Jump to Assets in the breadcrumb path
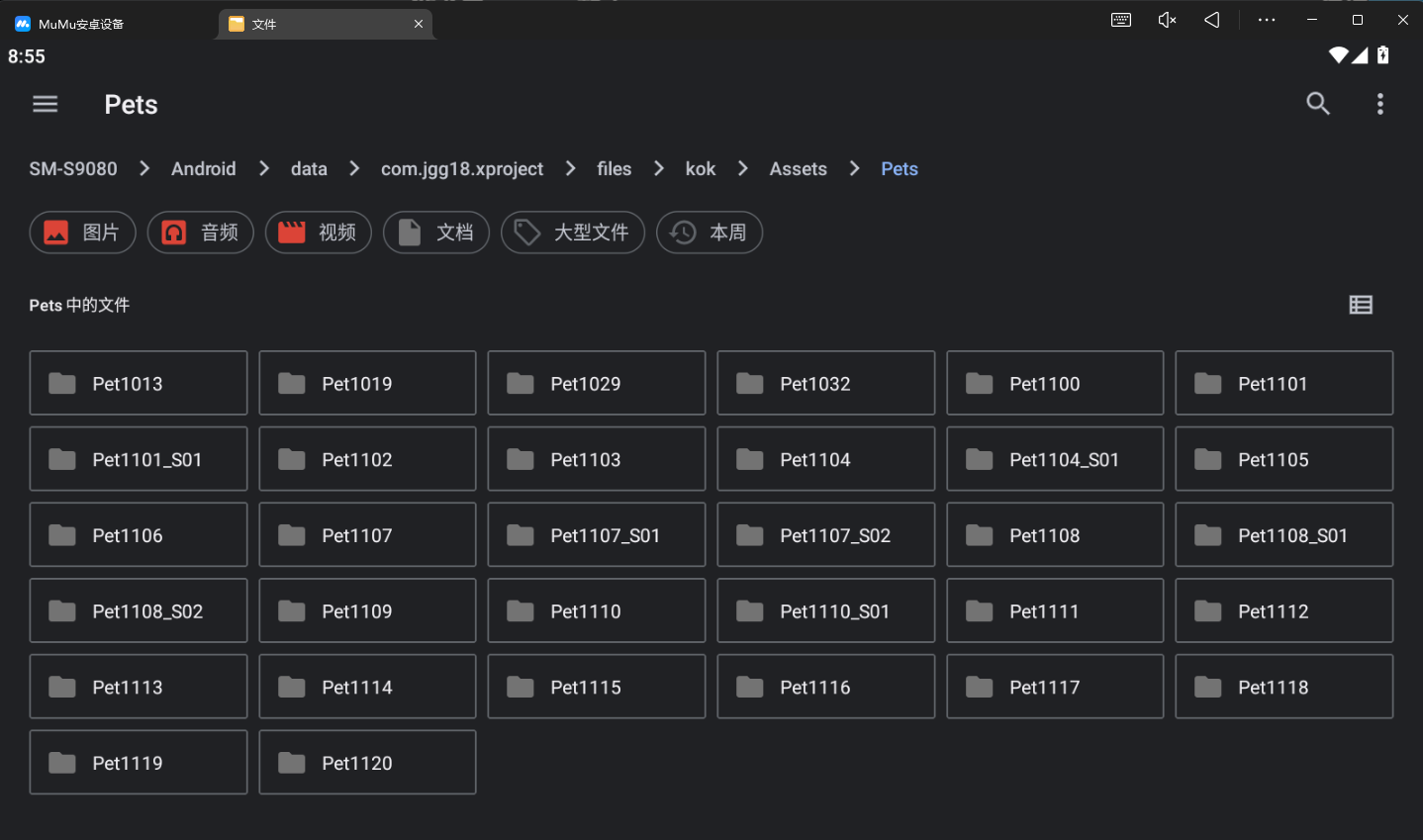Viewport: 1423px width, 840px height. pos(799,169)
